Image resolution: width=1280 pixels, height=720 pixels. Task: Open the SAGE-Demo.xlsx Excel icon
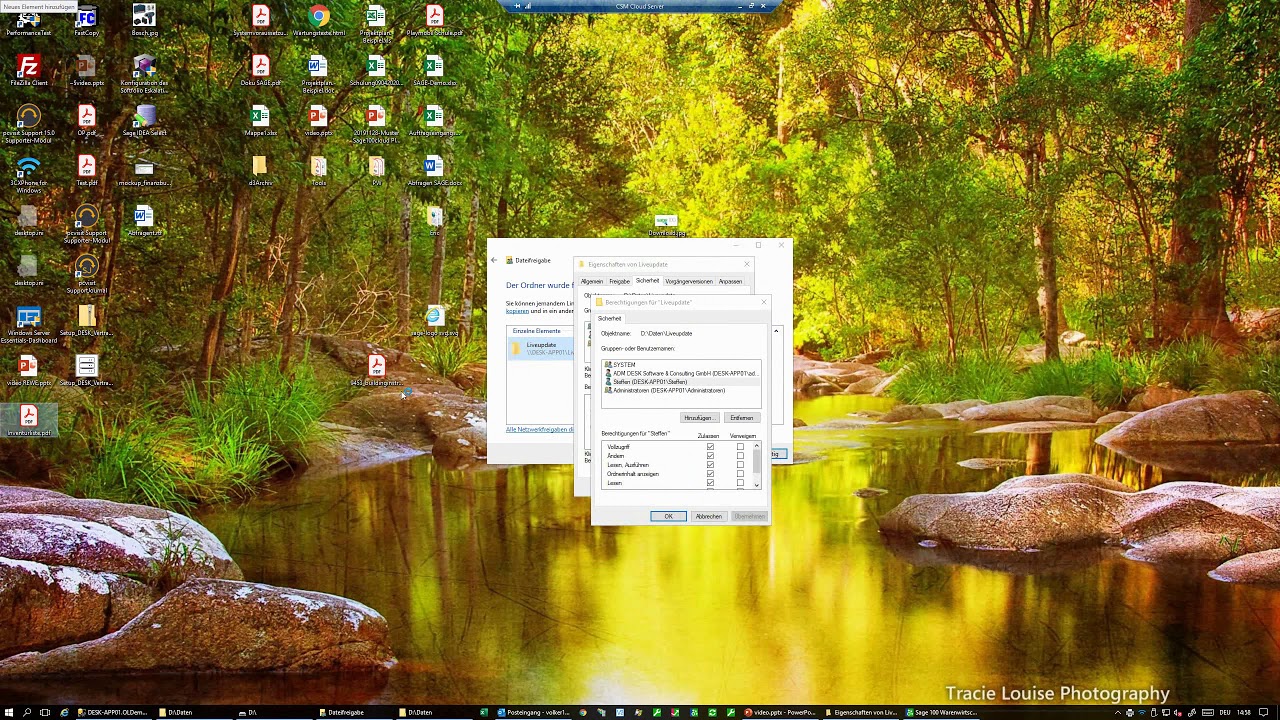[x=434, y=71]
